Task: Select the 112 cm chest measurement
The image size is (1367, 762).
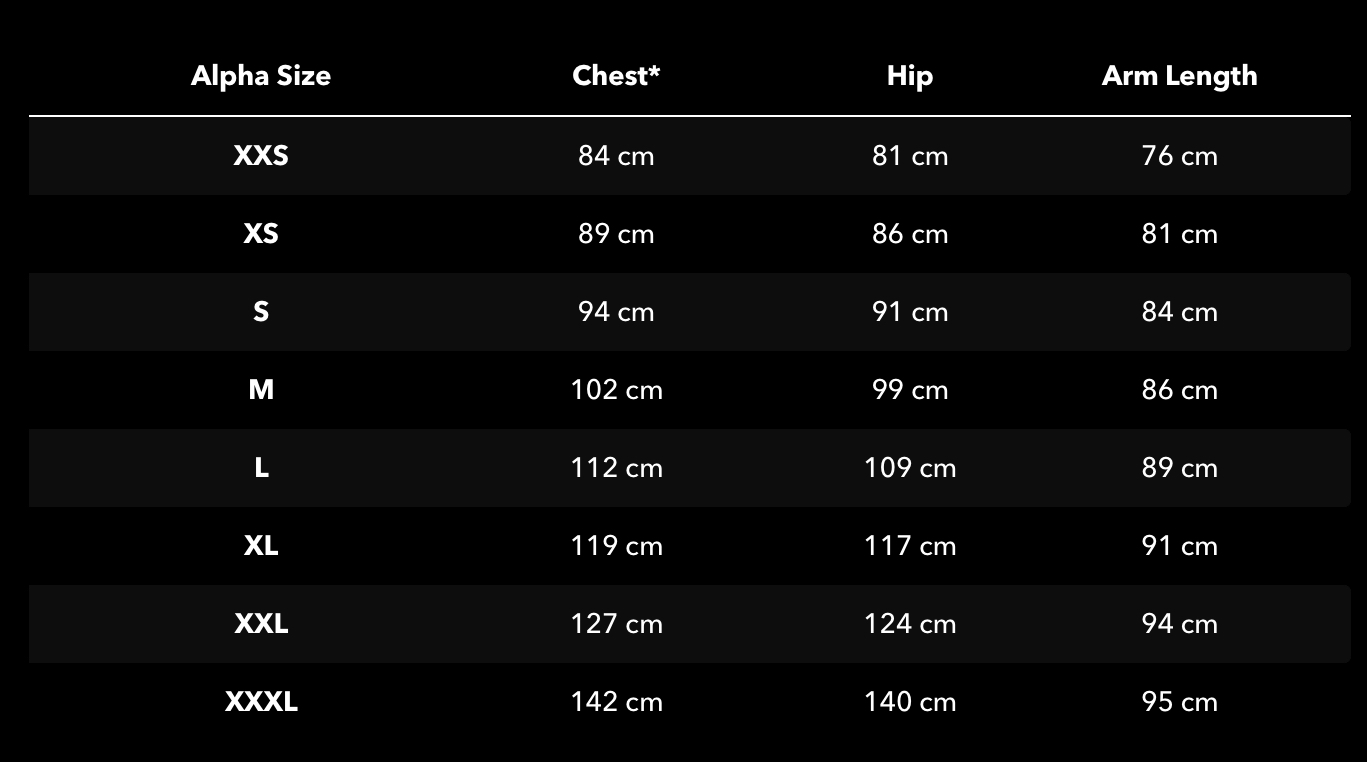Action: 616,468
